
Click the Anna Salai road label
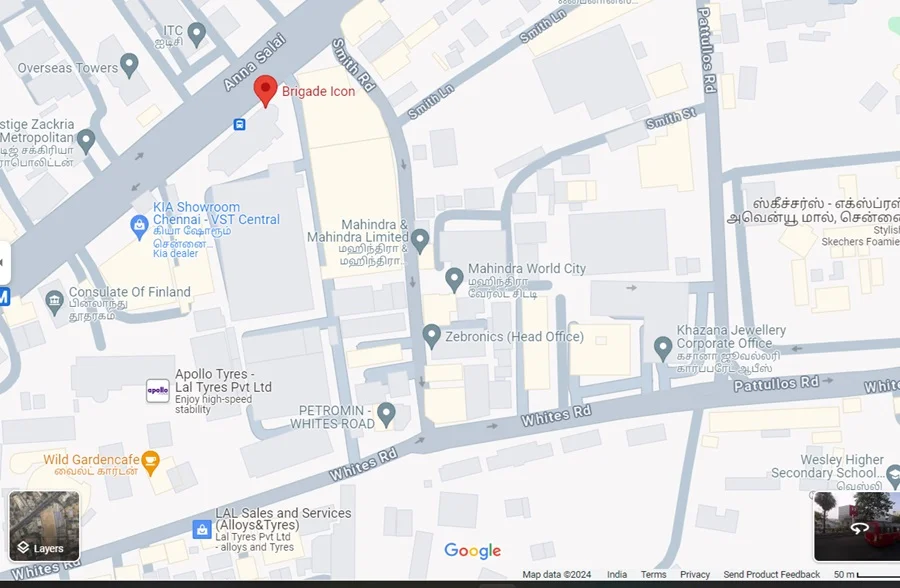pyautogui.click(x=254, y=63)
